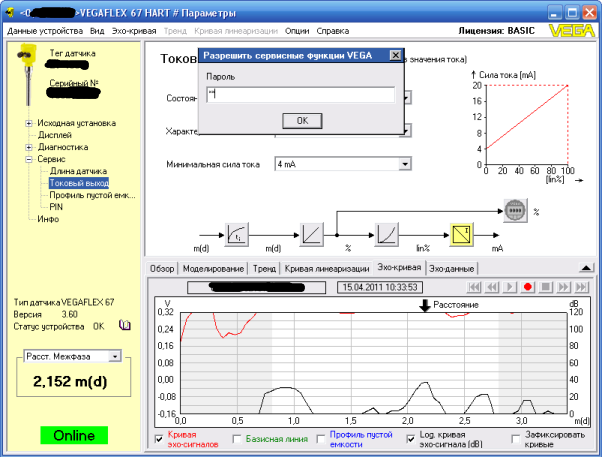Open Минимальная сила тока dropdown
This screenshot has height=457, width=602.
[x=405, y=164]
